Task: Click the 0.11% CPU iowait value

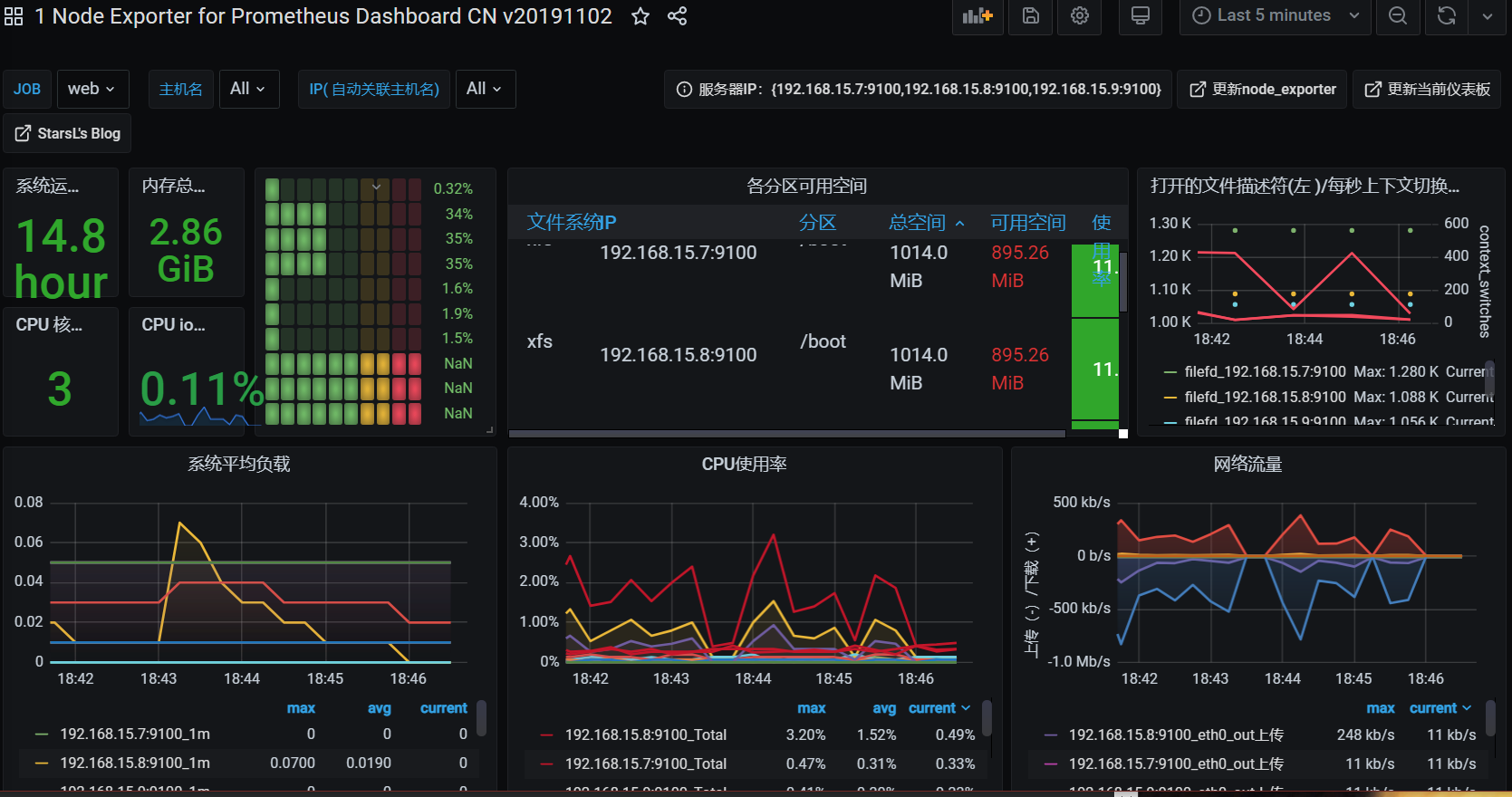Action: [x=201, y=389]
